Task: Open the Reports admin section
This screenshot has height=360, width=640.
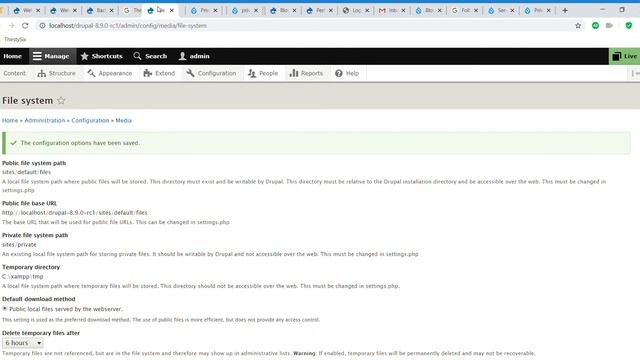Action: click(x=306, y=73)
